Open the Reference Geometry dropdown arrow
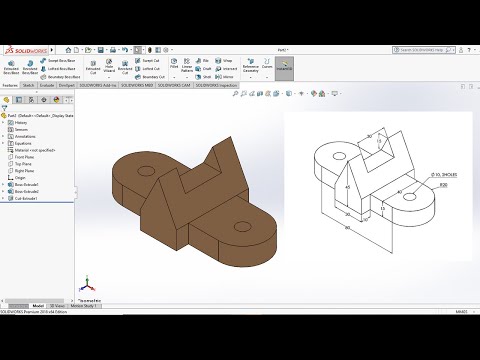This screenshot has height=360, width=480. (251, 78)
